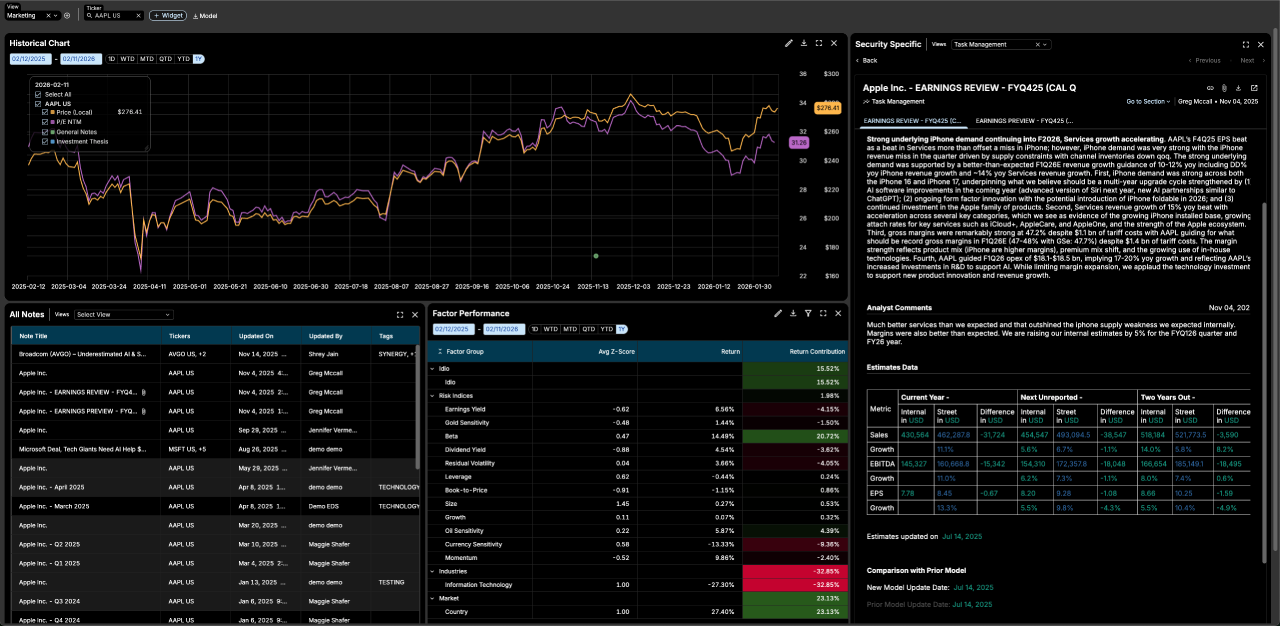1280x626 pixels.
Task: Collapse the Idio factor group
Action: coord(433,369)
